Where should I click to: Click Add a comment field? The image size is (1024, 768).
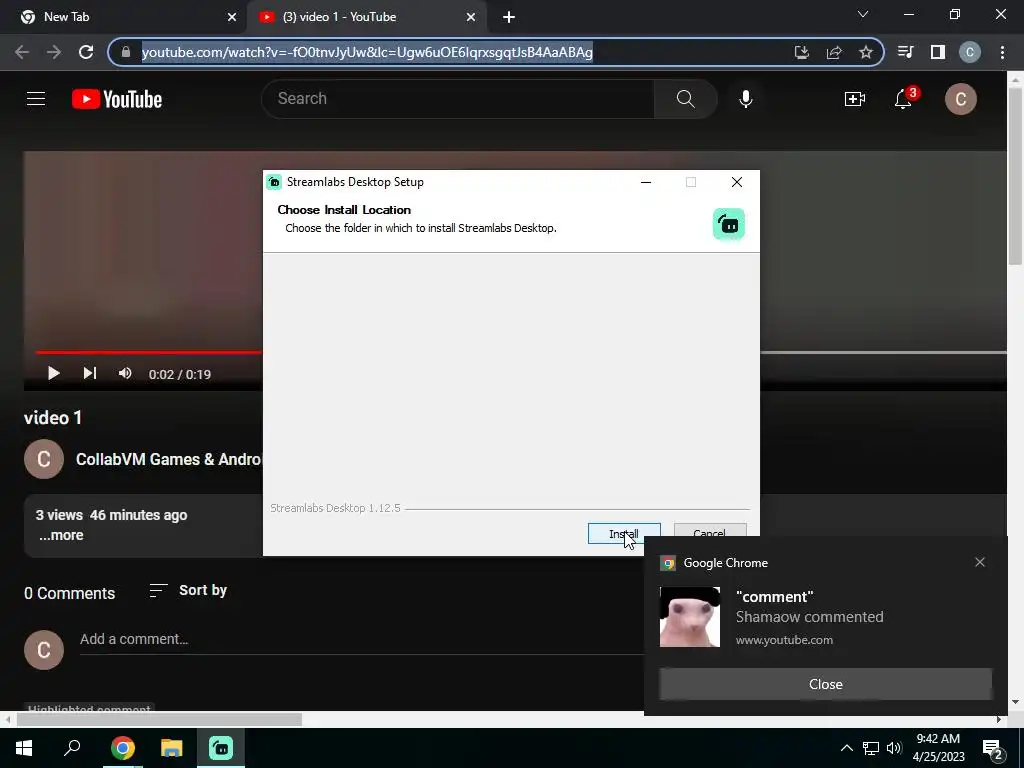click(361, 639)
